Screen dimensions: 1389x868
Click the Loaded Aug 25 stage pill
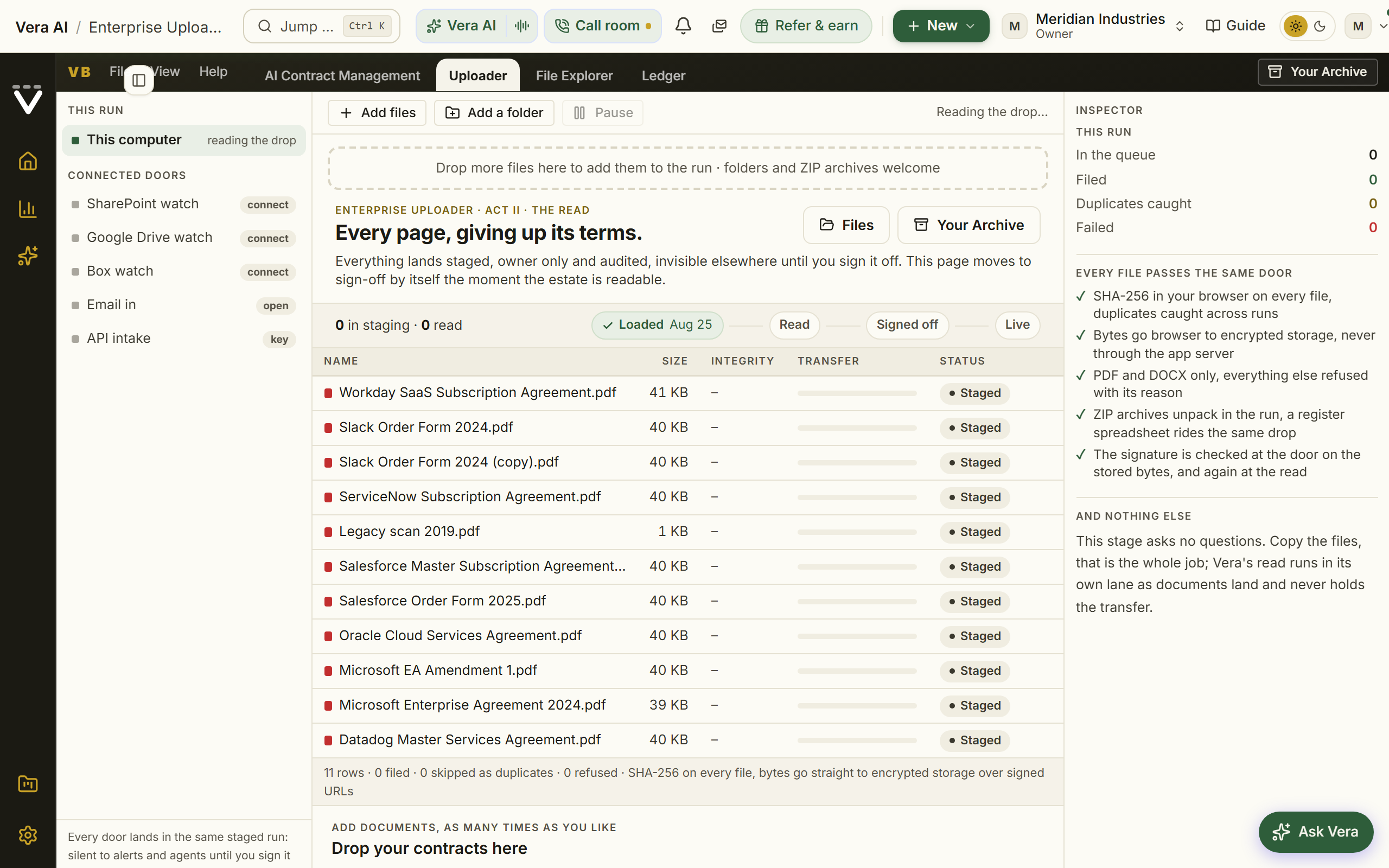[657, 325]
